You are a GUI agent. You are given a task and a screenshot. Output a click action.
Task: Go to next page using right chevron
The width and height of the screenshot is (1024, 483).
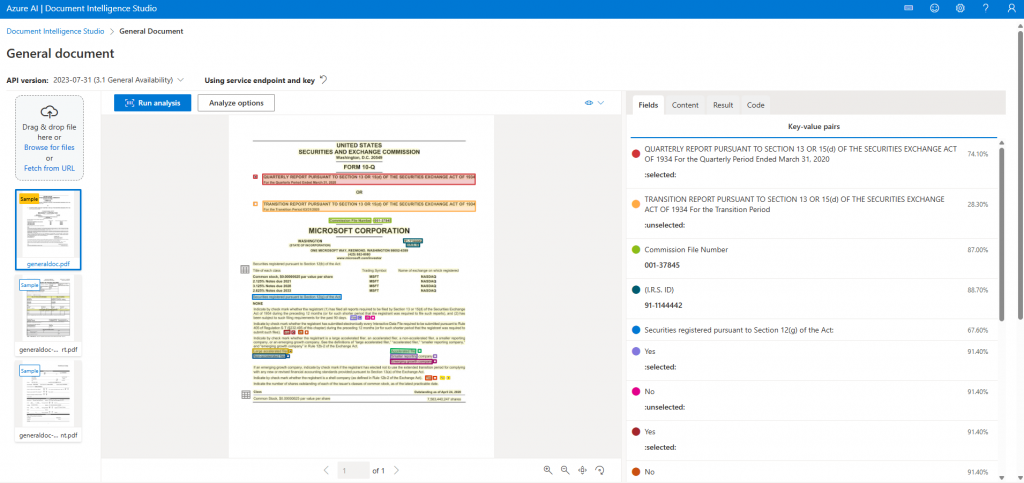(396, 470)
